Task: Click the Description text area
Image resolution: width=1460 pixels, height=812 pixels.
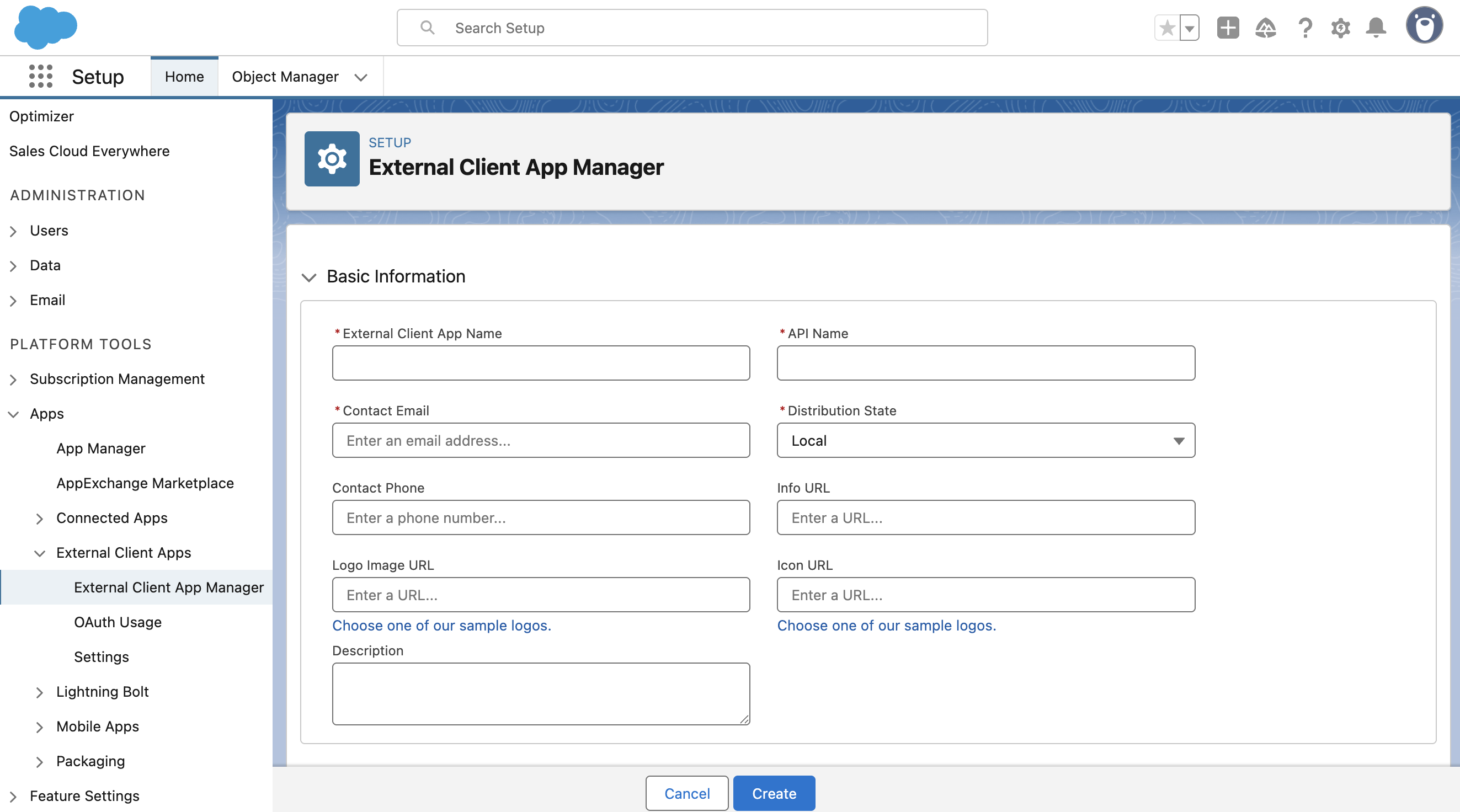Action: pos(541,693)
